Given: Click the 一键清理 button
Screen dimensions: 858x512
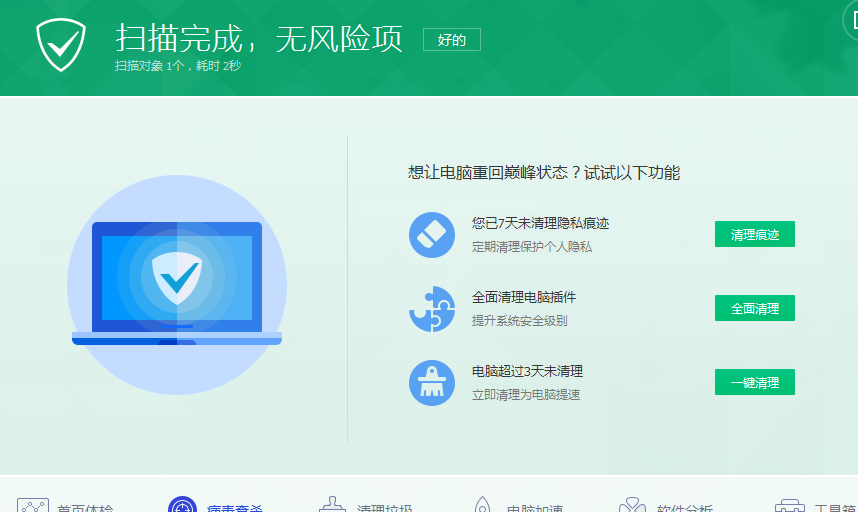Looking at the screenshot, I should (755, 382).
